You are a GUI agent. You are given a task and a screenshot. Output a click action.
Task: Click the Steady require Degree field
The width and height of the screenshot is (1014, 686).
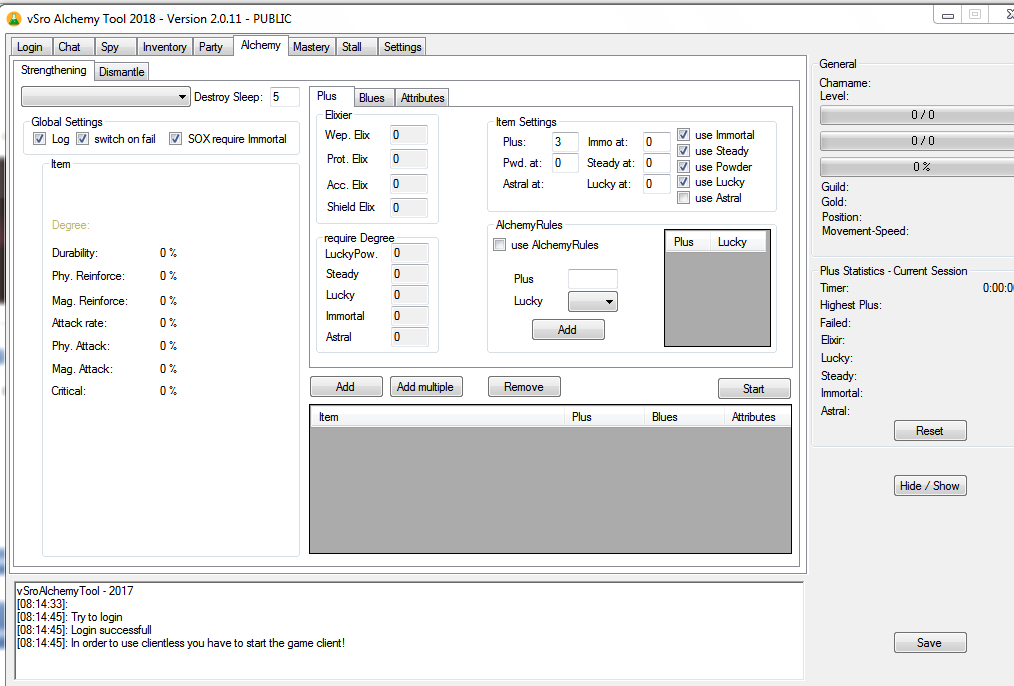[410, 274]
